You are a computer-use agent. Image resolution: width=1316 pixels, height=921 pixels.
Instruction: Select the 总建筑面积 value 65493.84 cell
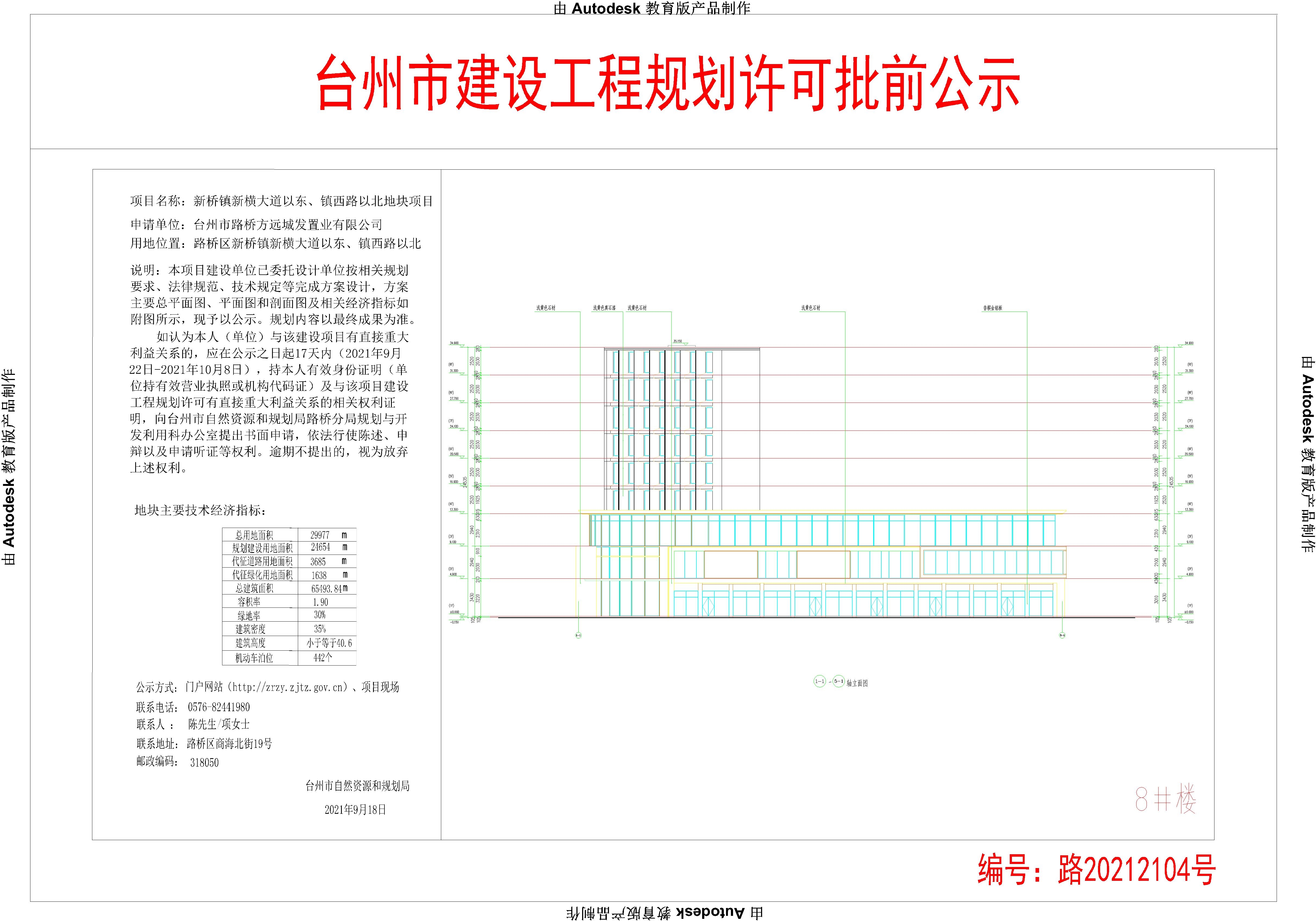[327, 588]
